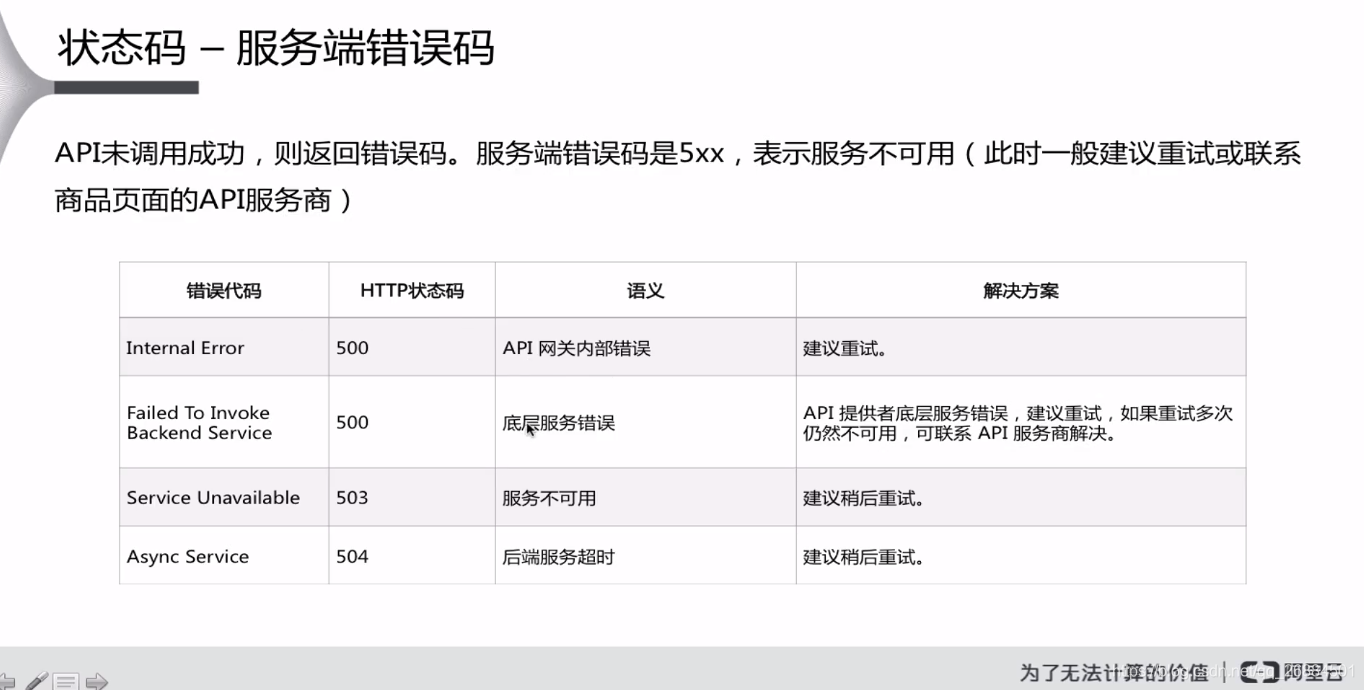Click the 503 status code cell
The width and height of the screenshot is (1364, 690).
coord(412,497)
